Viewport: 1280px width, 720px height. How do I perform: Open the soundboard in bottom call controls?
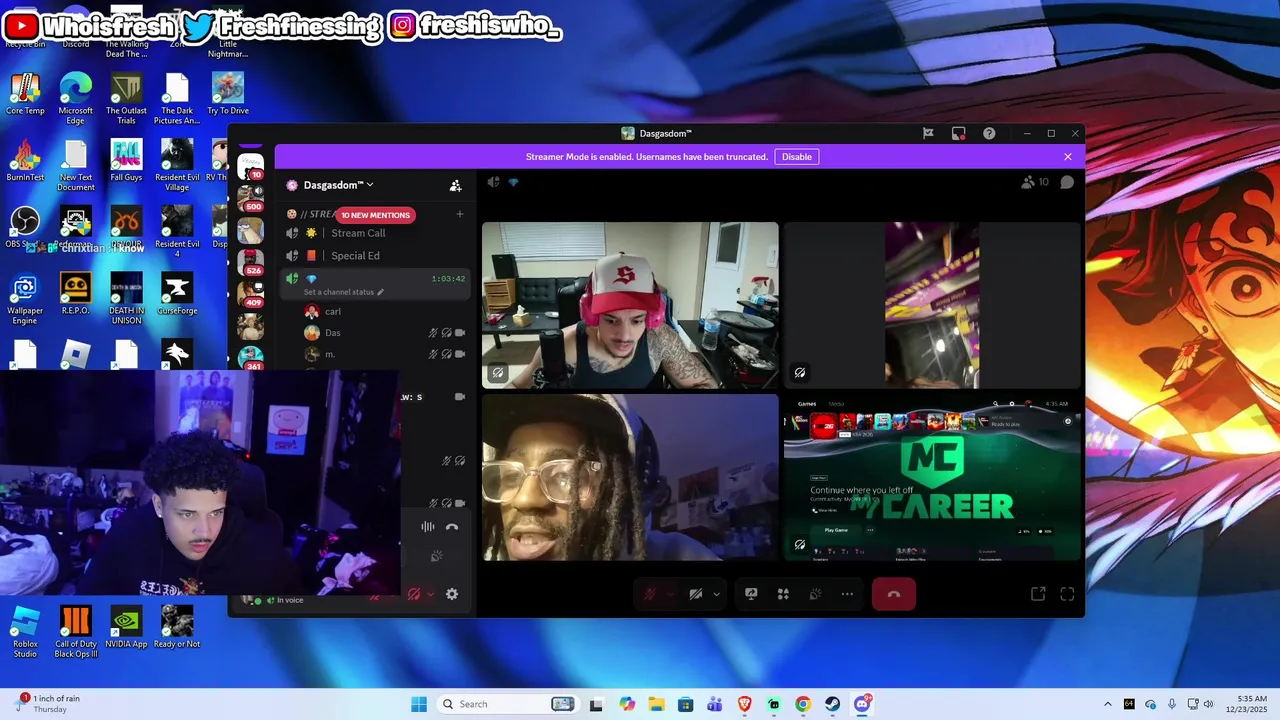pyautogui.click(x=815, y=594)
